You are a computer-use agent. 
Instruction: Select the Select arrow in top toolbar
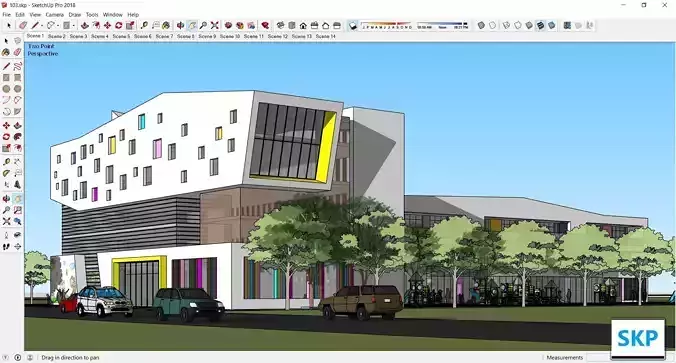pos(9,25)
